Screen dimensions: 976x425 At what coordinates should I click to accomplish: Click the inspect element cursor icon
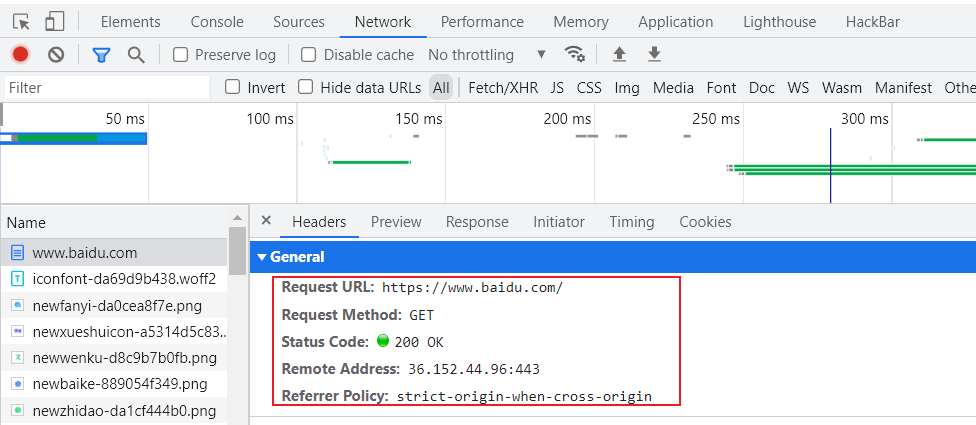pyautogui.click(x=21, y=22)
